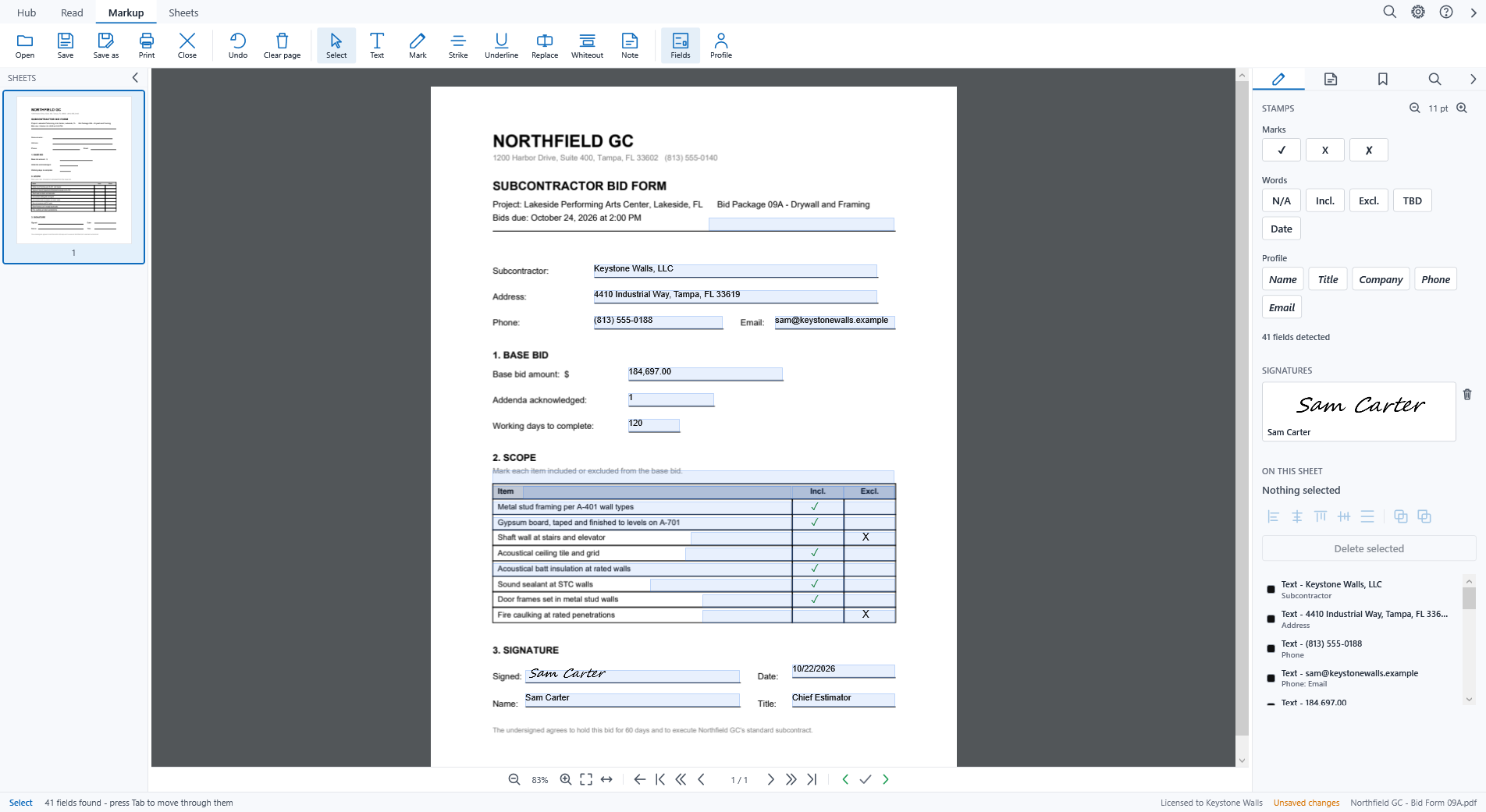Click the Clear page tool
The height and width of the screenshot is (812, 1486).
coord(282,45)
